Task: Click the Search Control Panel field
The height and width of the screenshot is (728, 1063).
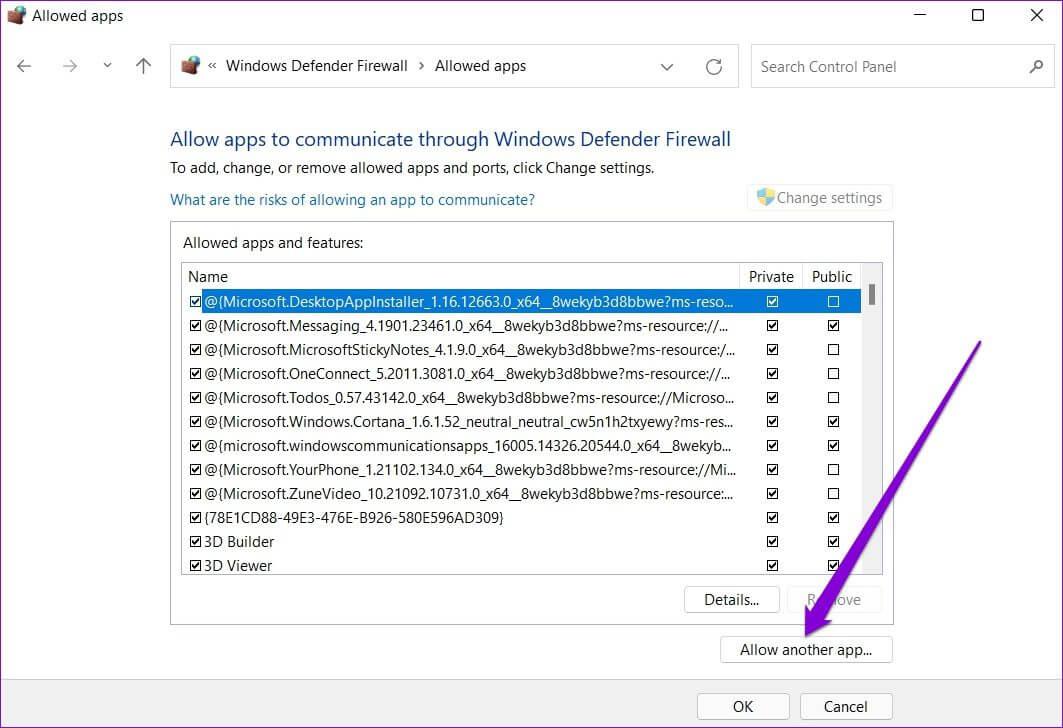Action: click(902, 66)
